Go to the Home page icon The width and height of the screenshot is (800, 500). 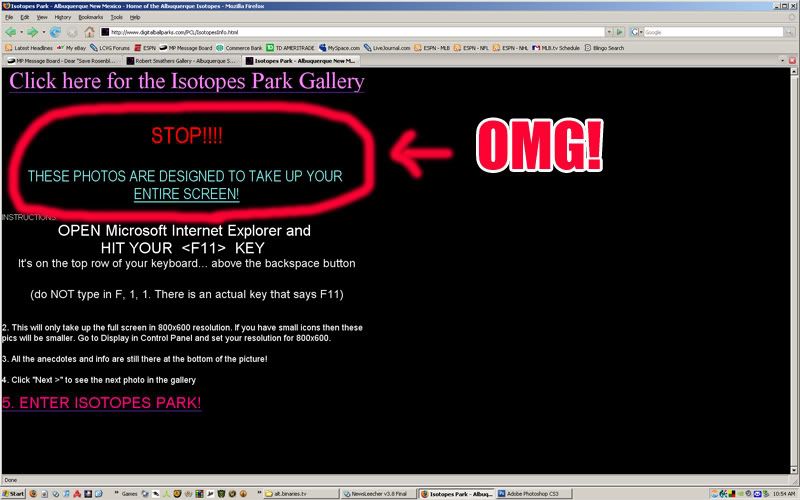(x=90, y=32)
